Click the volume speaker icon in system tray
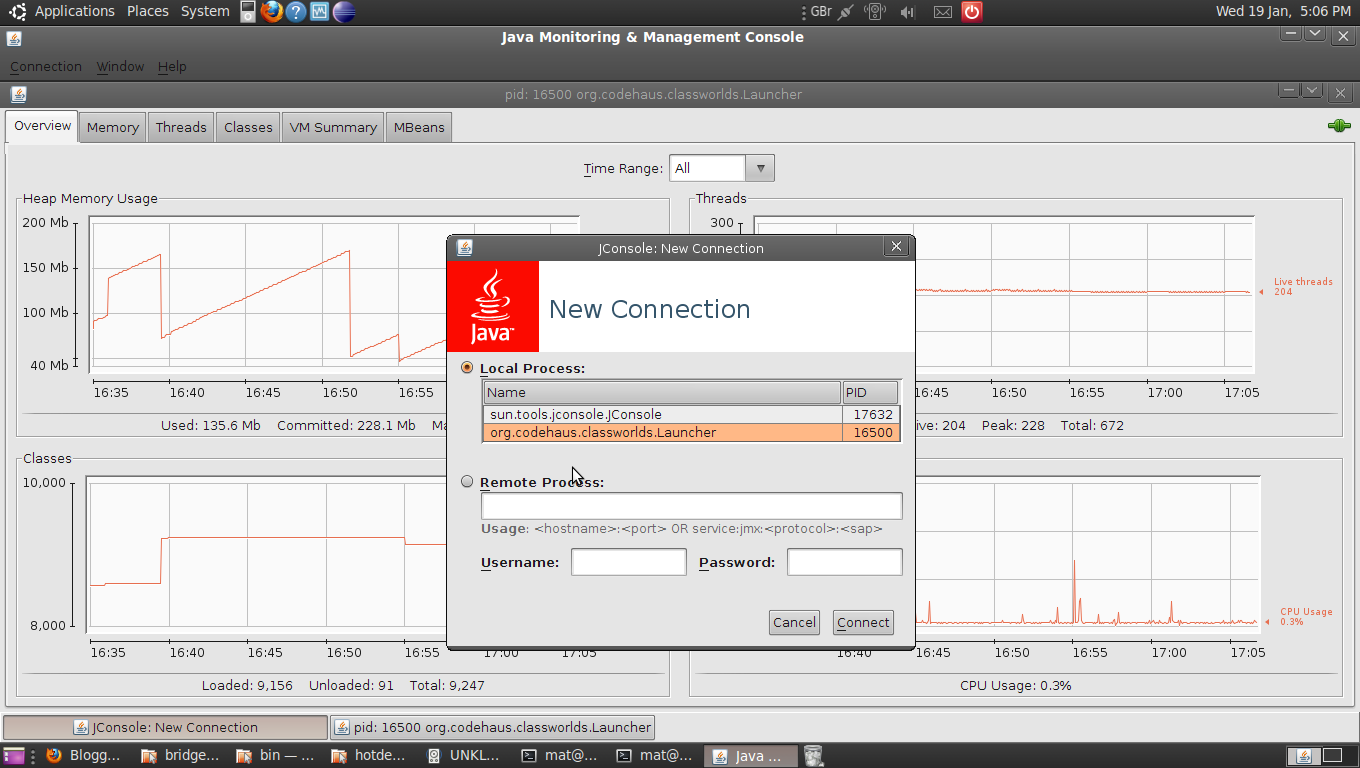 [908, 11]
